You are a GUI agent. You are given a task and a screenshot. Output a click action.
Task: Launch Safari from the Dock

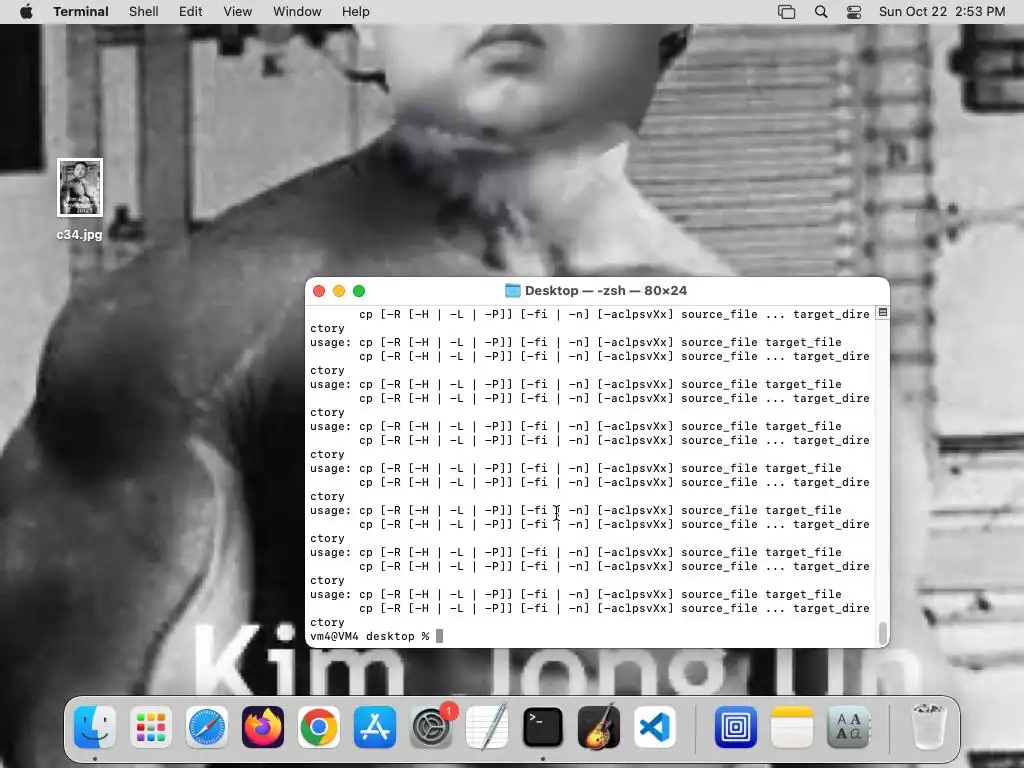[207, 727]
